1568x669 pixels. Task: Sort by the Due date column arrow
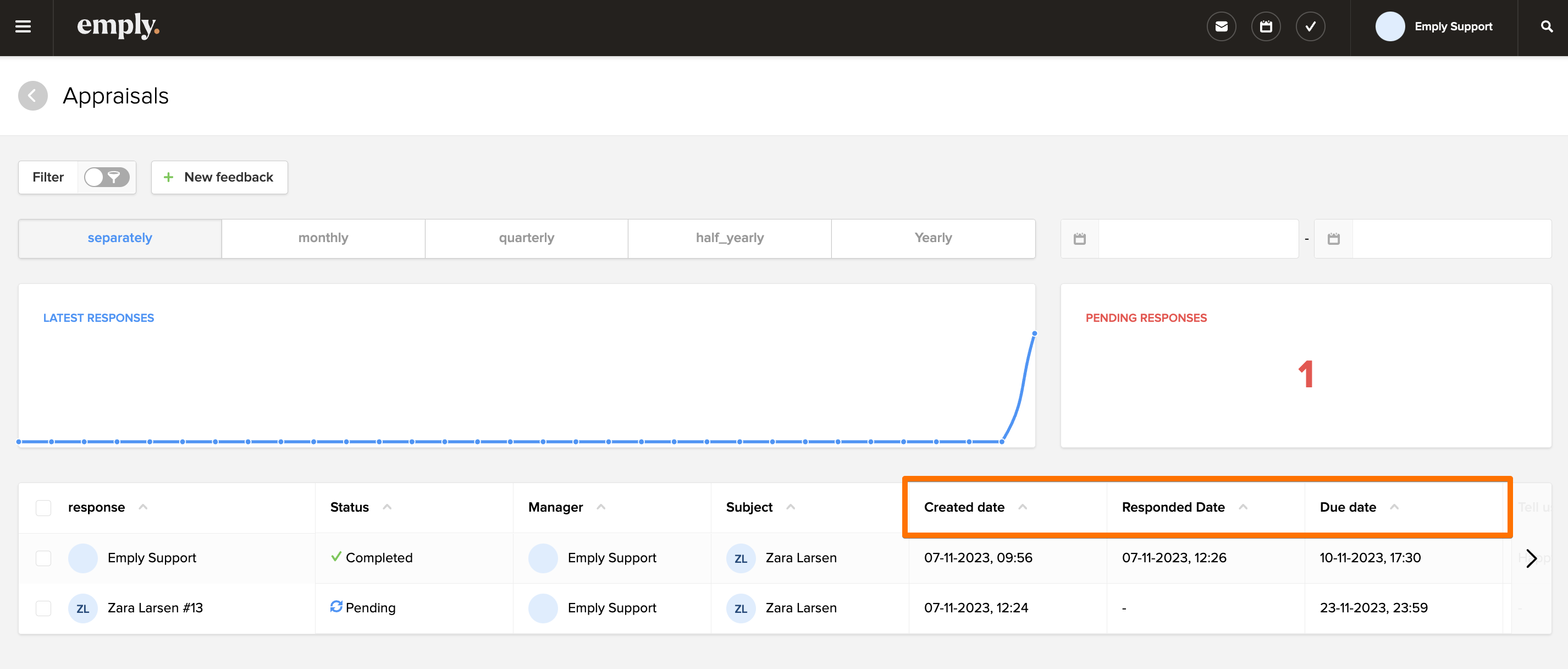pyautogui.click(x=1394, y=507)
